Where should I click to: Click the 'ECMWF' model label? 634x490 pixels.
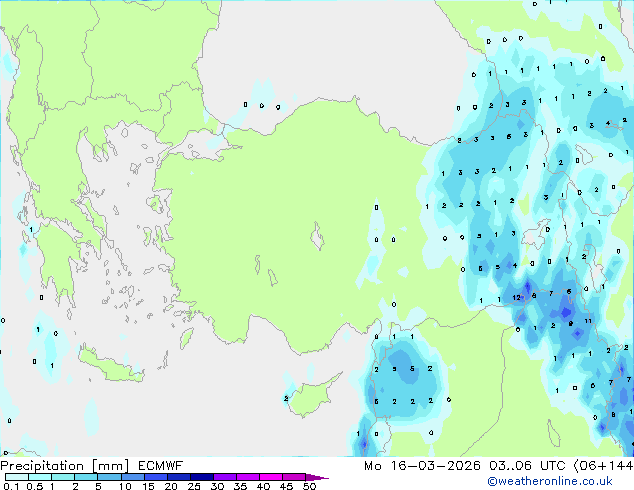(x=160, y=466)
